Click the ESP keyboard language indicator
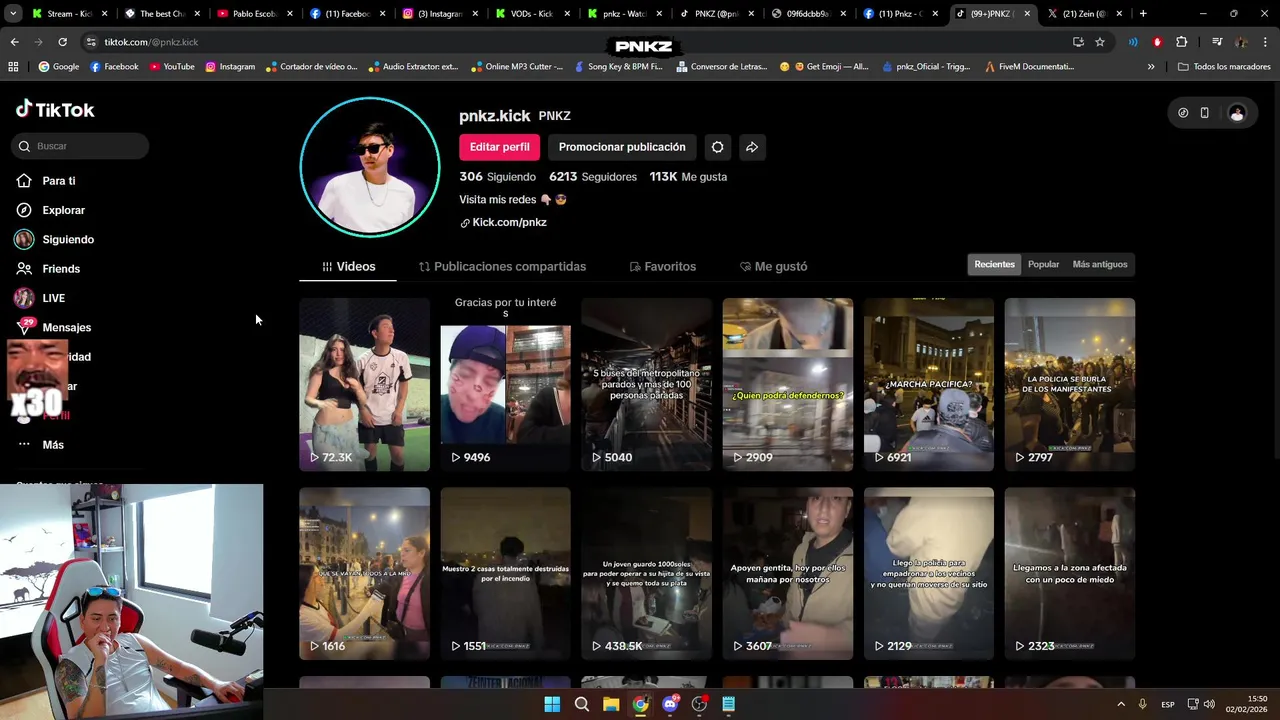This screenshot has height=720, width=1280. point(1168,705)
